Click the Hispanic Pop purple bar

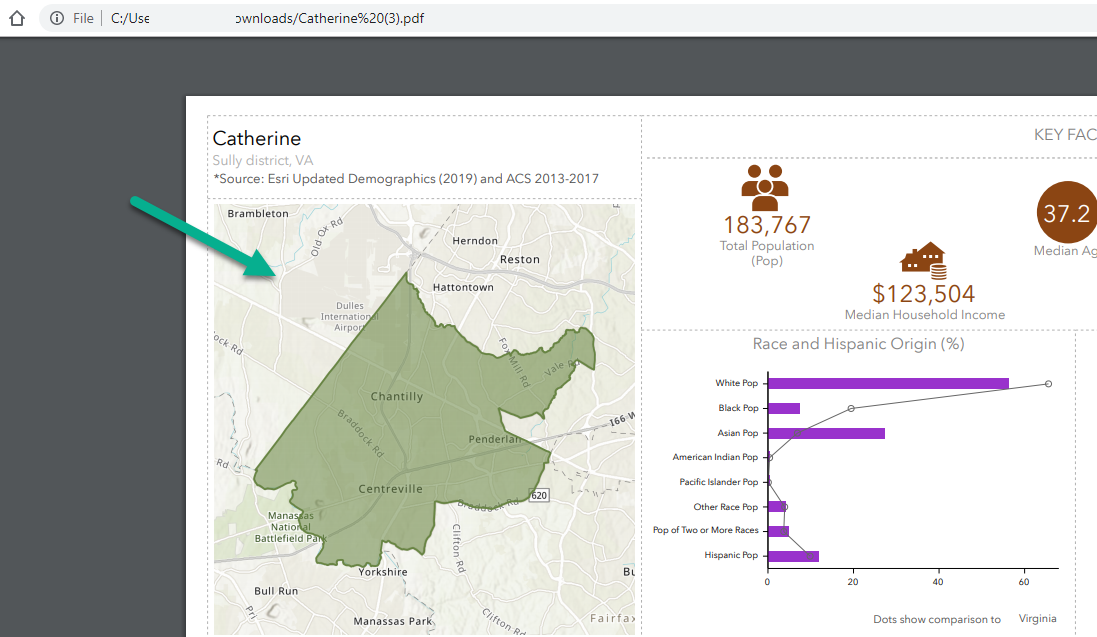click(793, 555)
